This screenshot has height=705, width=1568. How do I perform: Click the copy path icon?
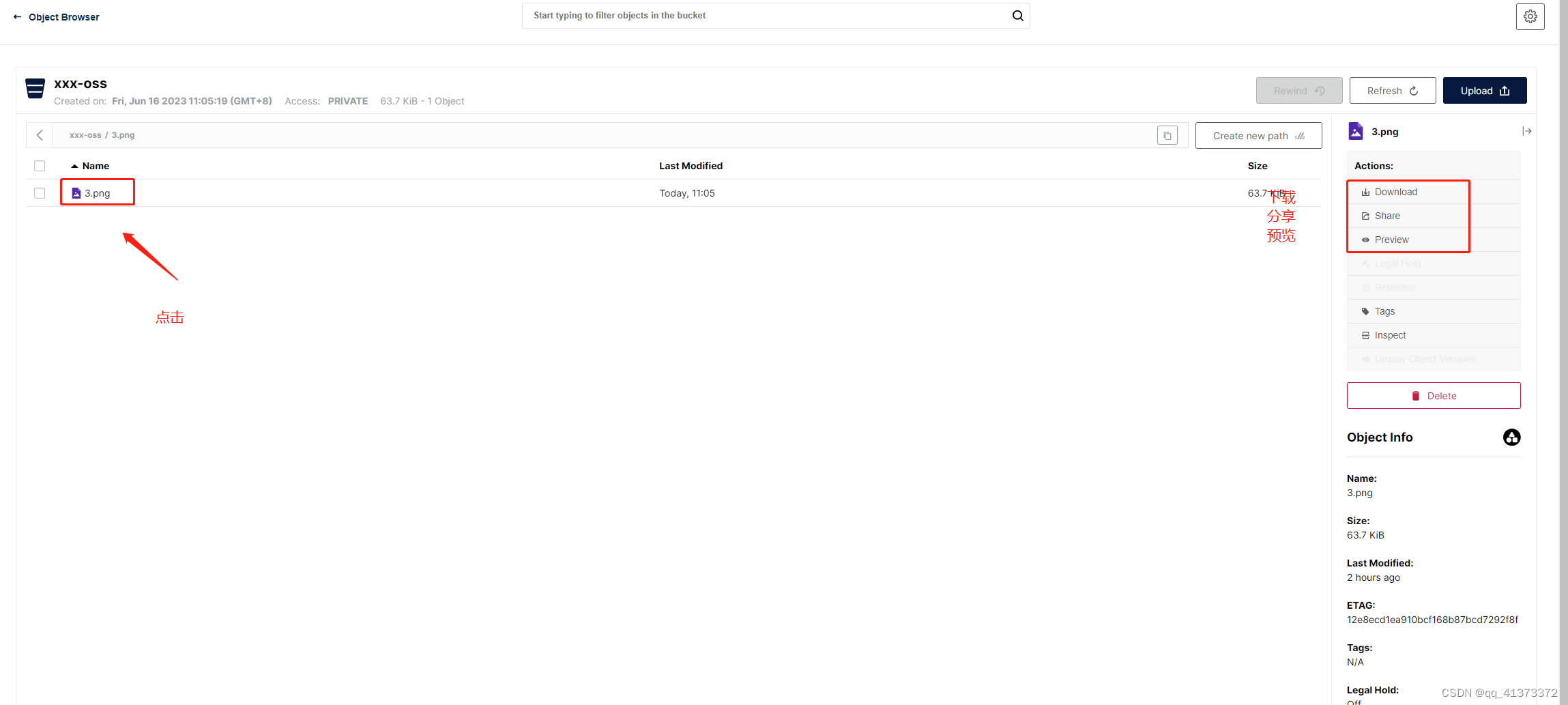pyautogui.click(x=1167, y=136)
